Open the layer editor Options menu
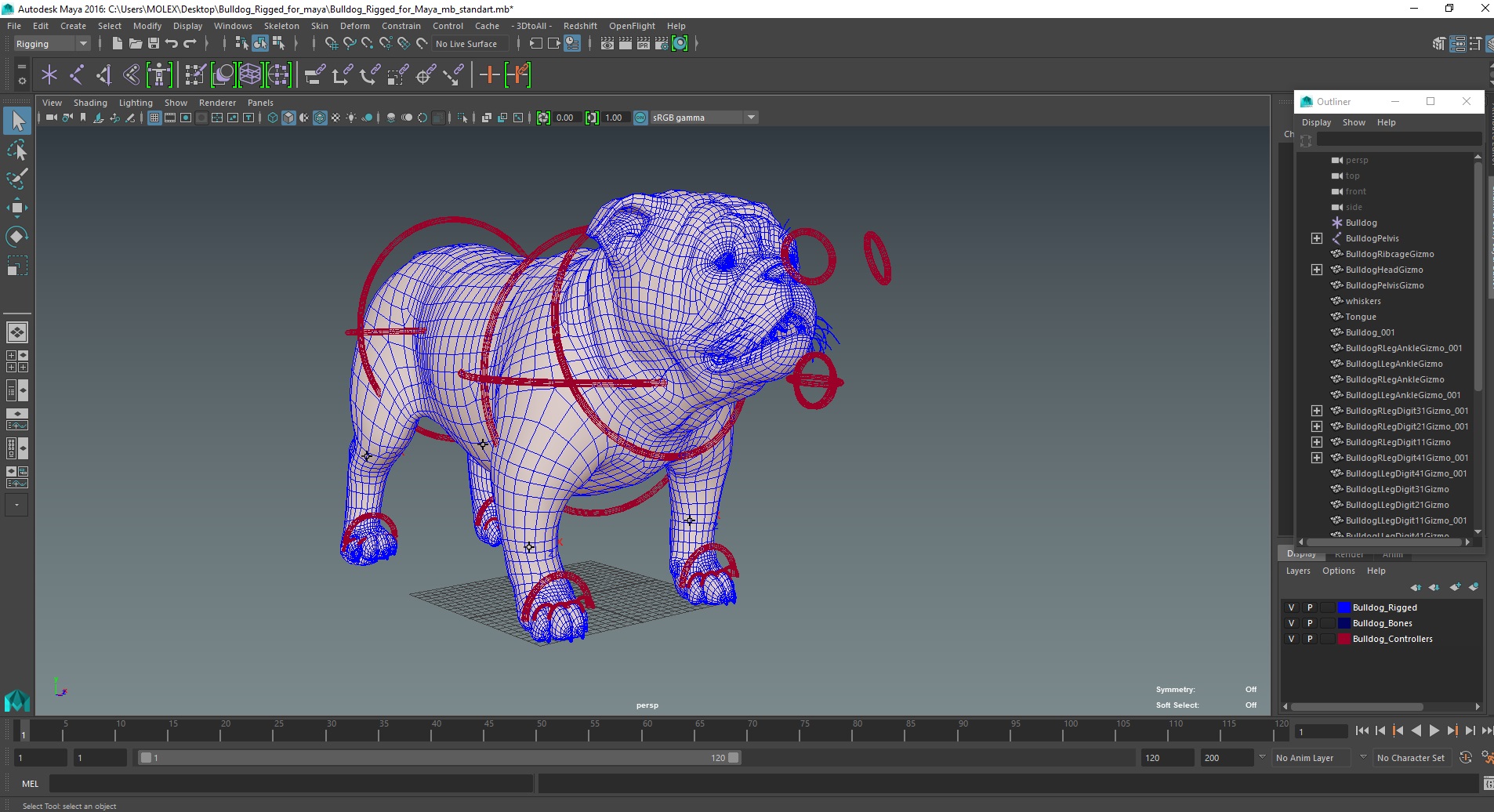Viewport: 1494px width, 812px height. 1338,571
